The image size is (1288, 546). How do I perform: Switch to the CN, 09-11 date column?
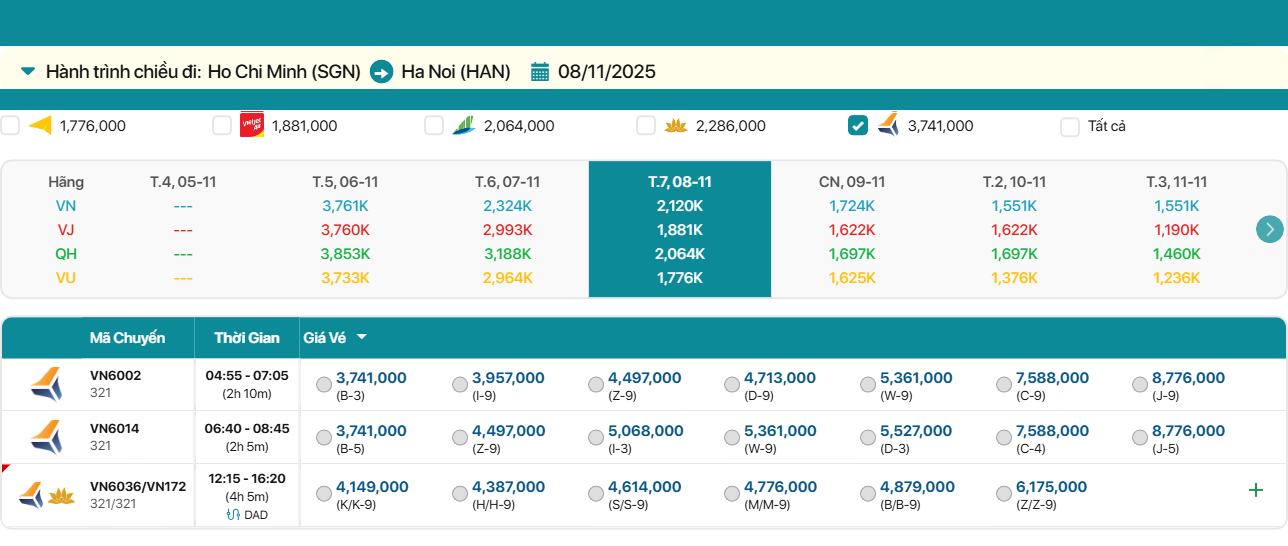[x=852, y=182]
